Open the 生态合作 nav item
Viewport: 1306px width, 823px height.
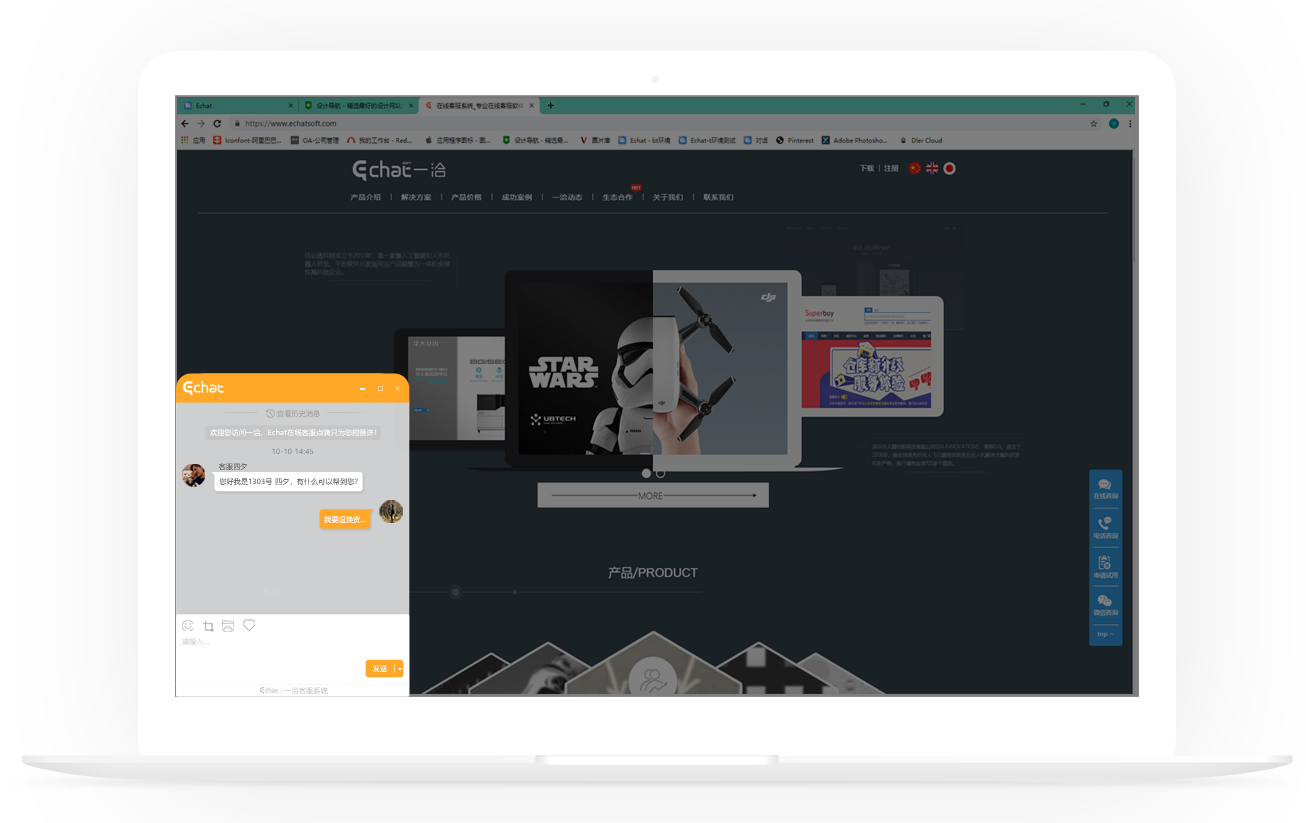[617, 197]
